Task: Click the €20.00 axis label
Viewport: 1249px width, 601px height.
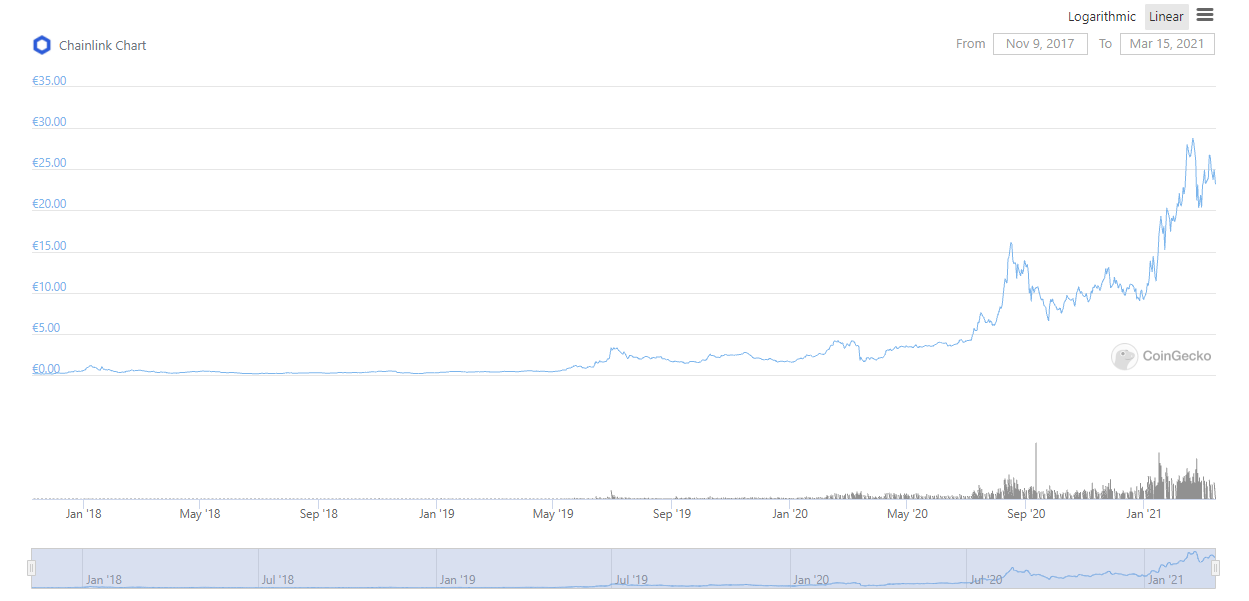Action: point(49,204)
